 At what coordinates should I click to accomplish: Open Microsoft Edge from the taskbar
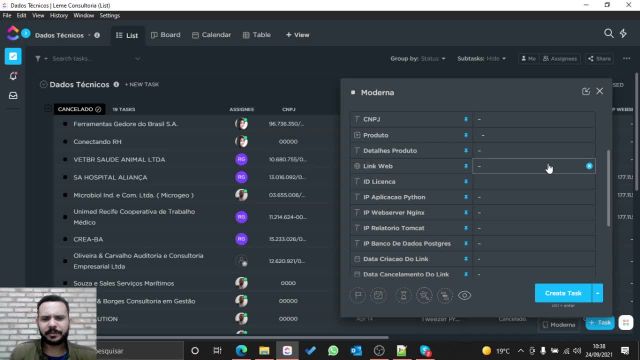click(241, 350)
